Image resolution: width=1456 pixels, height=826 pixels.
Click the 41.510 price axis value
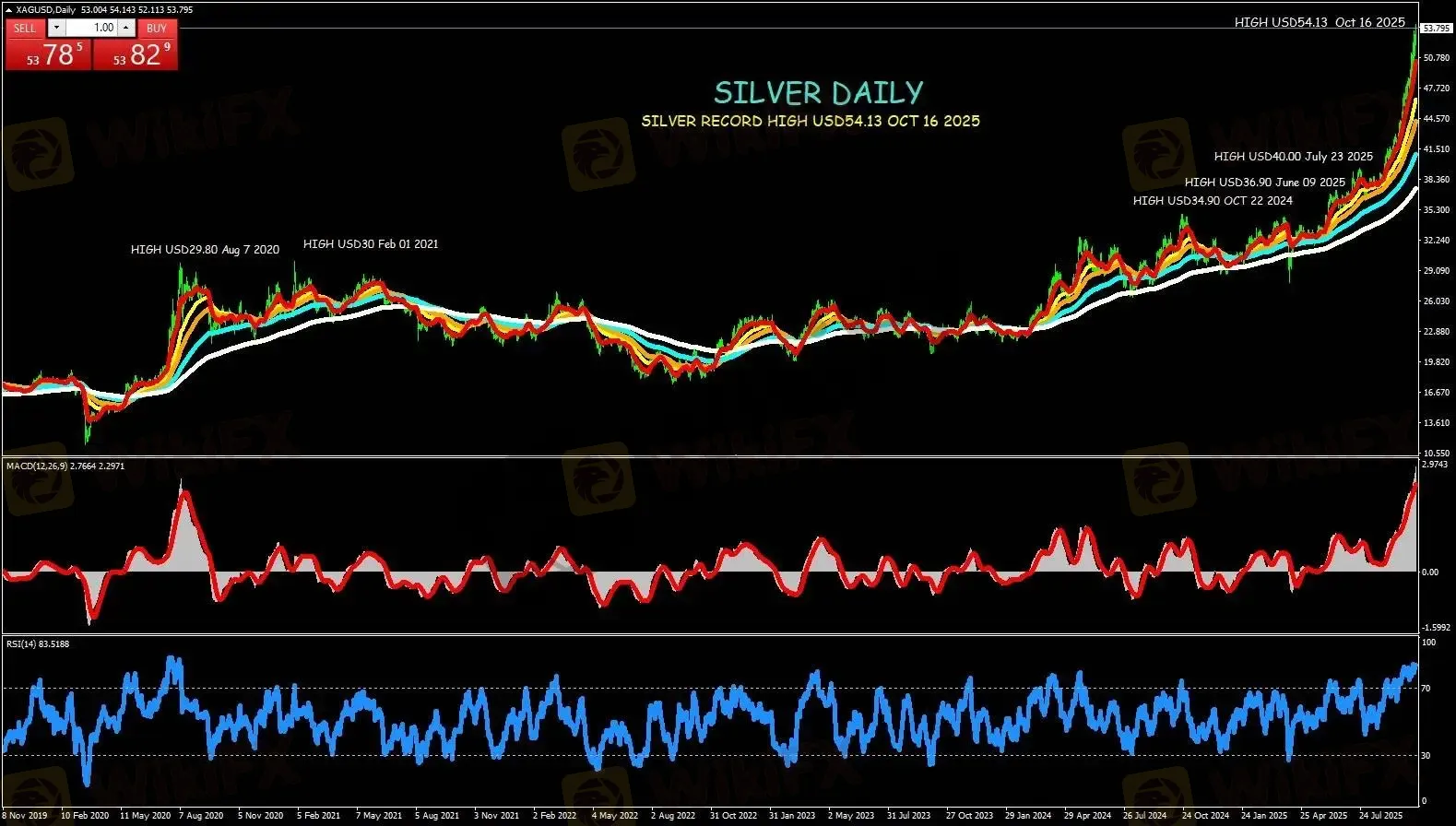(1436, 149)
